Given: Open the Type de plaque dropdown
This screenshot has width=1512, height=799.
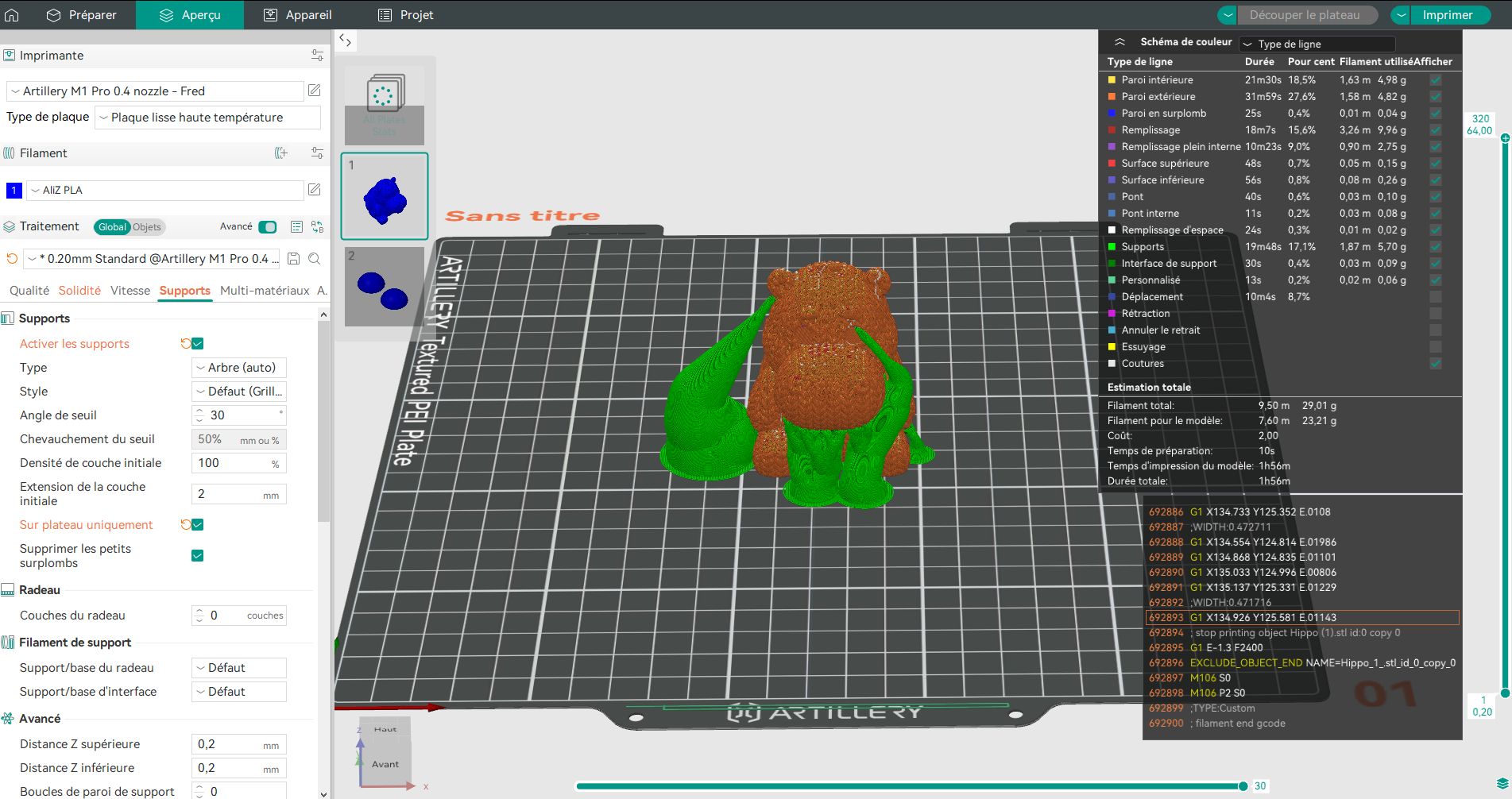Looking at the screenshot, I should [207, 118].
